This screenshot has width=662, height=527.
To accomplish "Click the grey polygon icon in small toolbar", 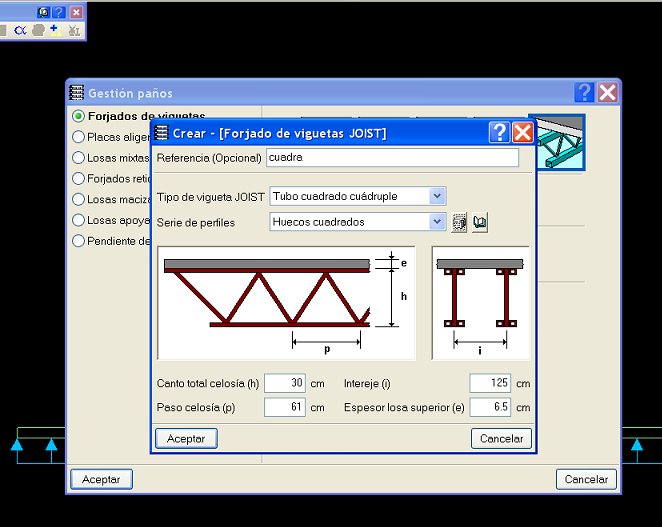I will point(38,30).
